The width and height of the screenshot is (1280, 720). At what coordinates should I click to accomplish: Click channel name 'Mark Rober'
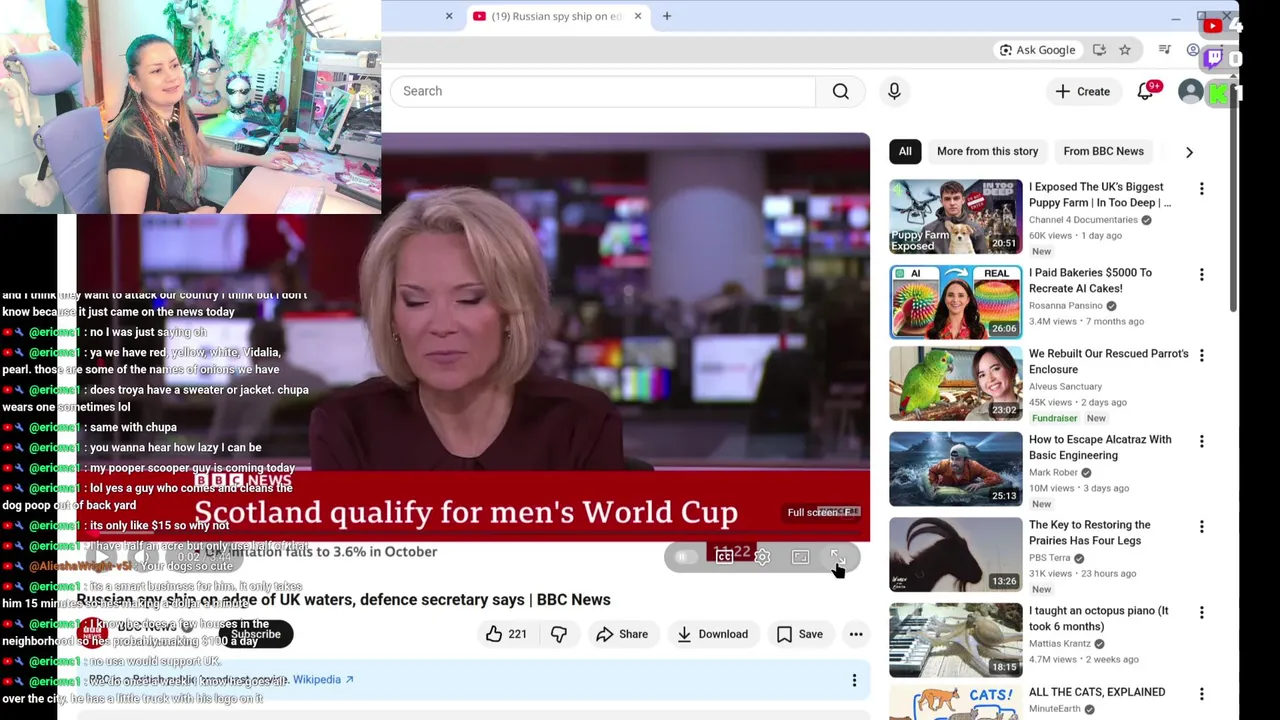coord(1054,473)
